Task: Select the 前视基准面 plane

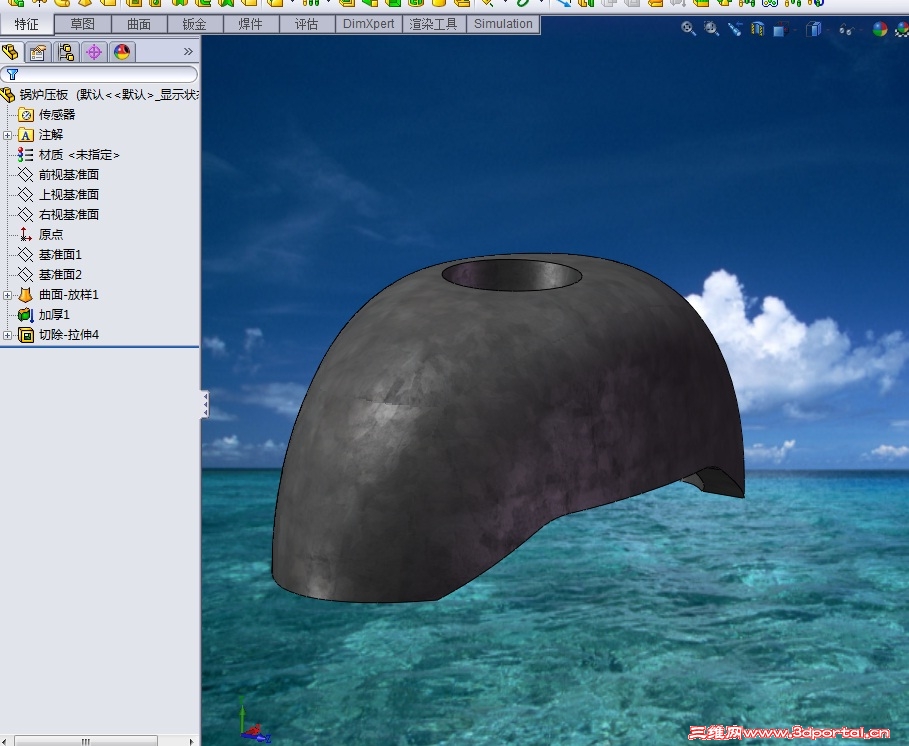Action: tap(68, 174)
